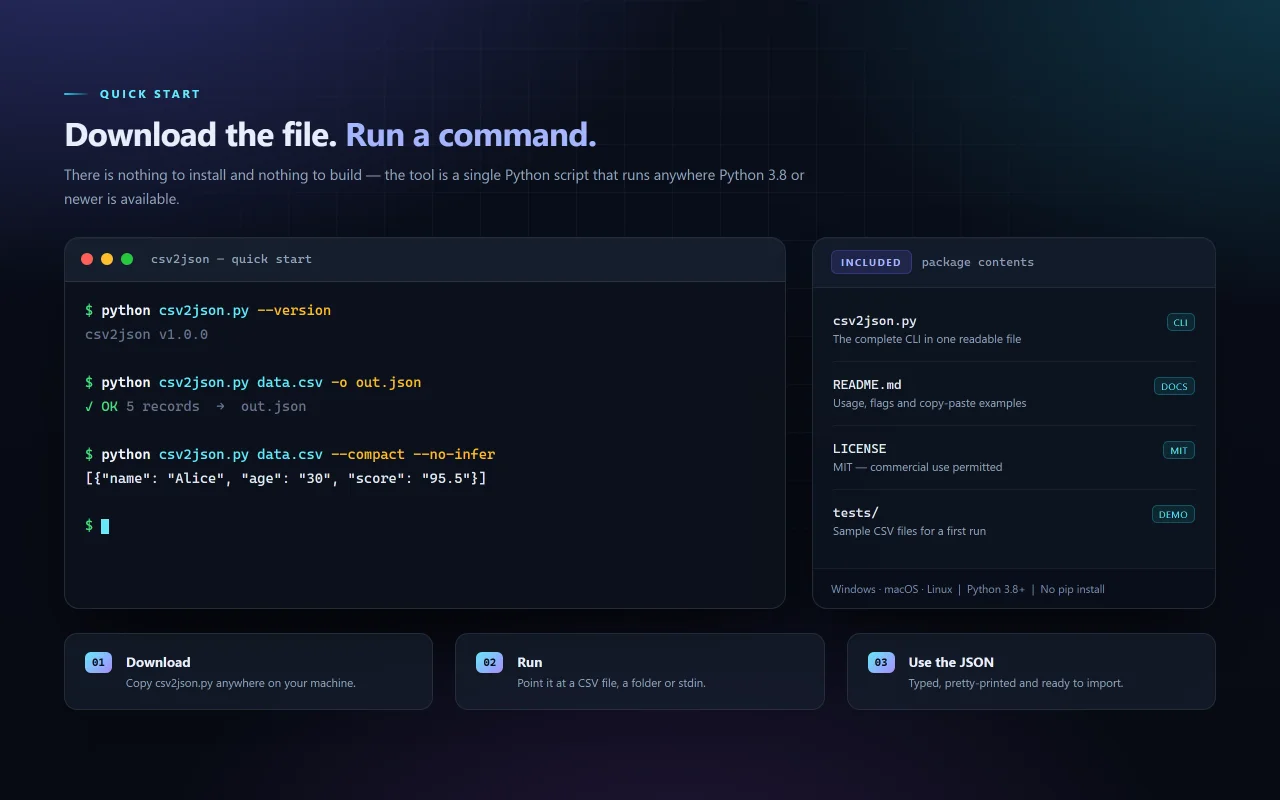Click the 01 step badge beside Download
The width and height of the screenshot is (1280, 800).
[x=98, y=662]
